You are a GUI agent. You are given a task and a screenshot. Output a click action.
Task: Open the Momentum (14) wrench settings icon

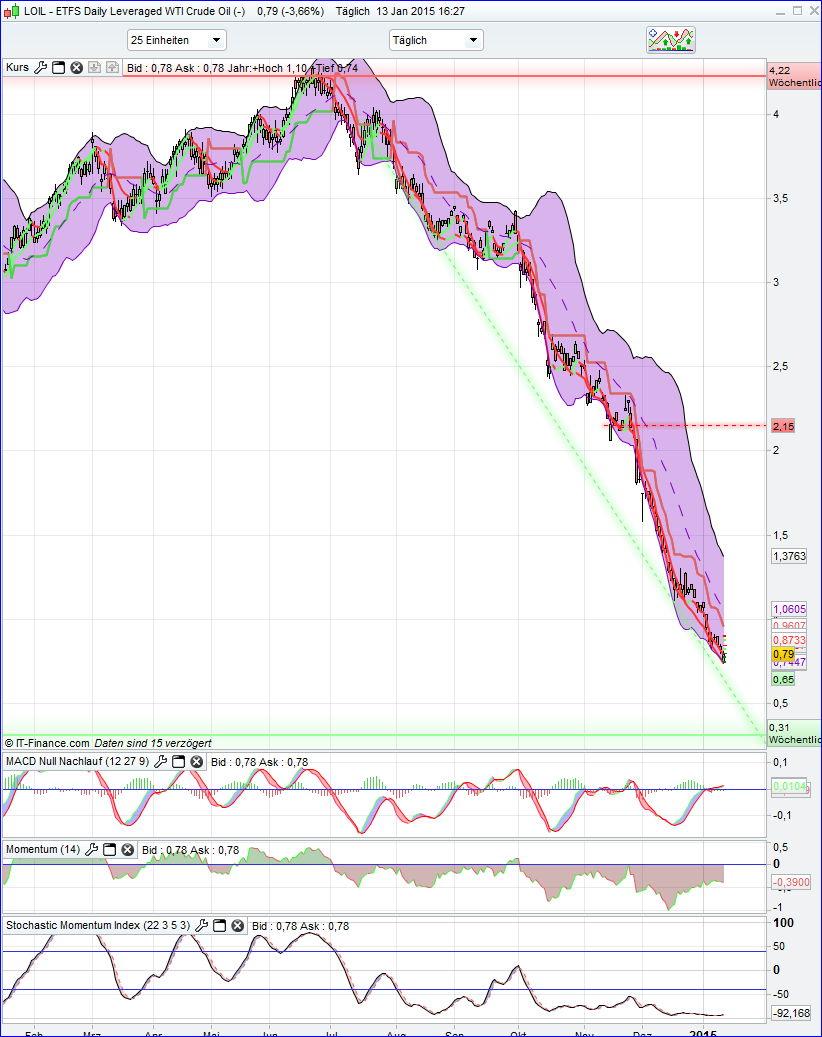(92, 849)
